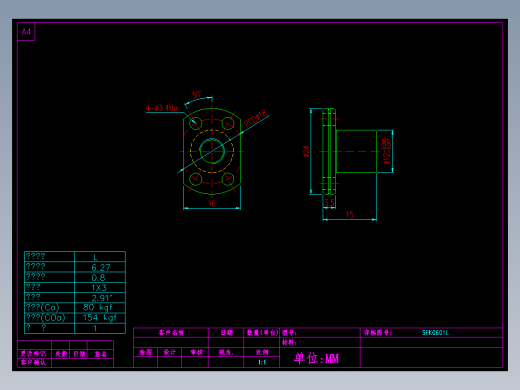This screenshot has width=520, height=390.
Task: Select the PCDφ18 dimension label
Action: tap(255, 118)
